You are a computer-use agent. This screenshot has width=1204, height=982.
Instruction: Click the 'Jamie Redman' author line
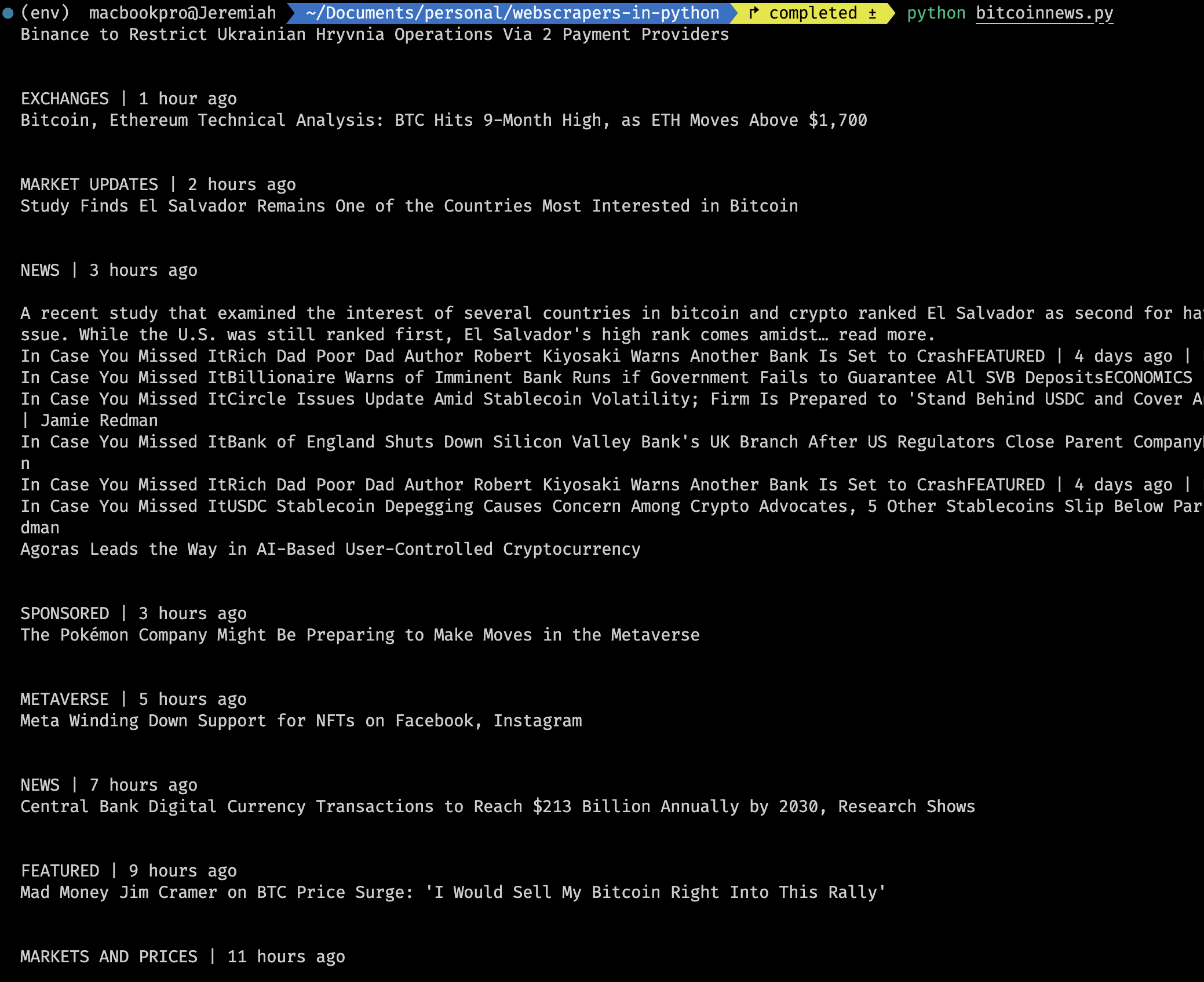point(98,421)
